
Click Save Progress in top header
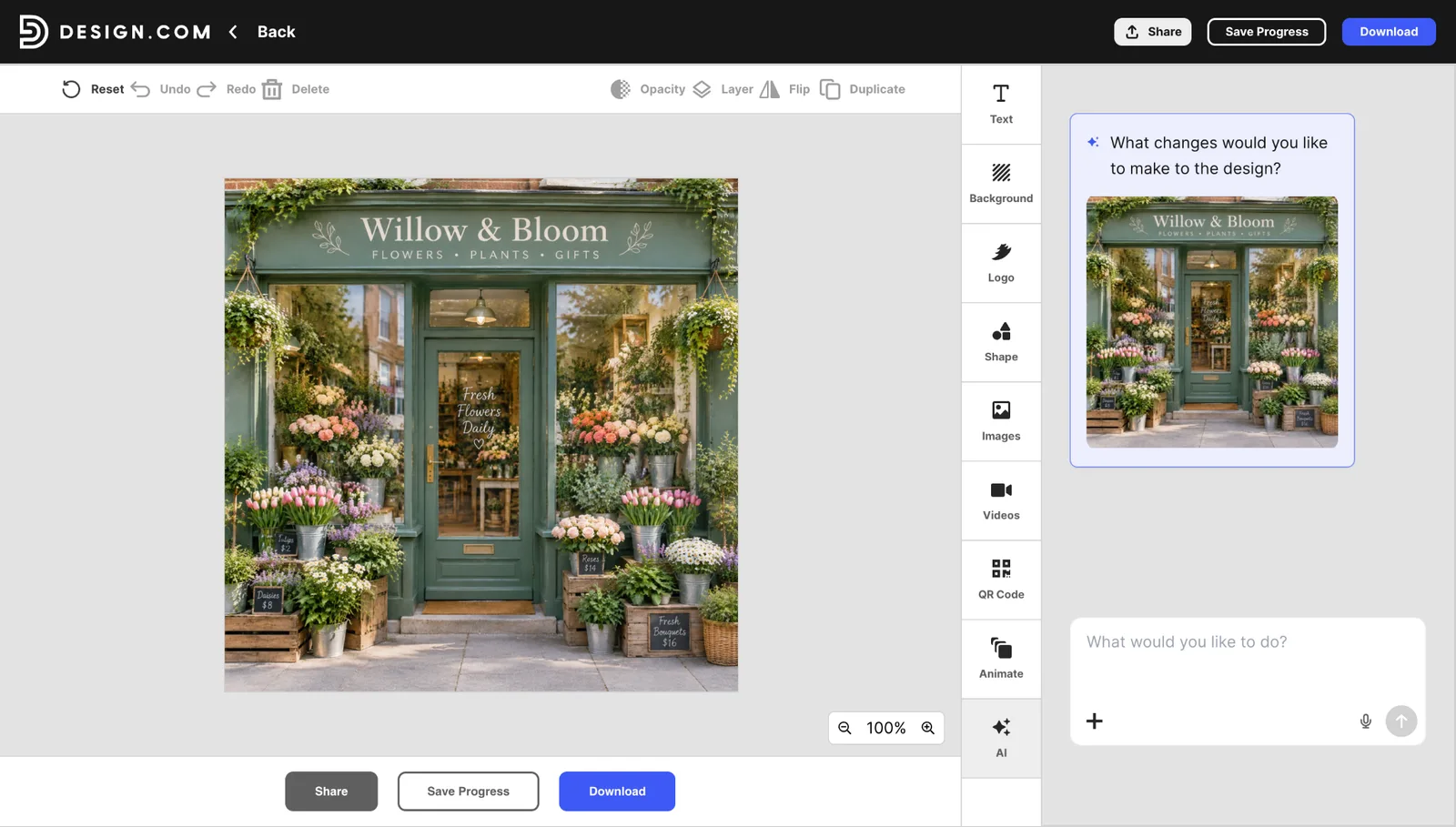click(1266, 32)
